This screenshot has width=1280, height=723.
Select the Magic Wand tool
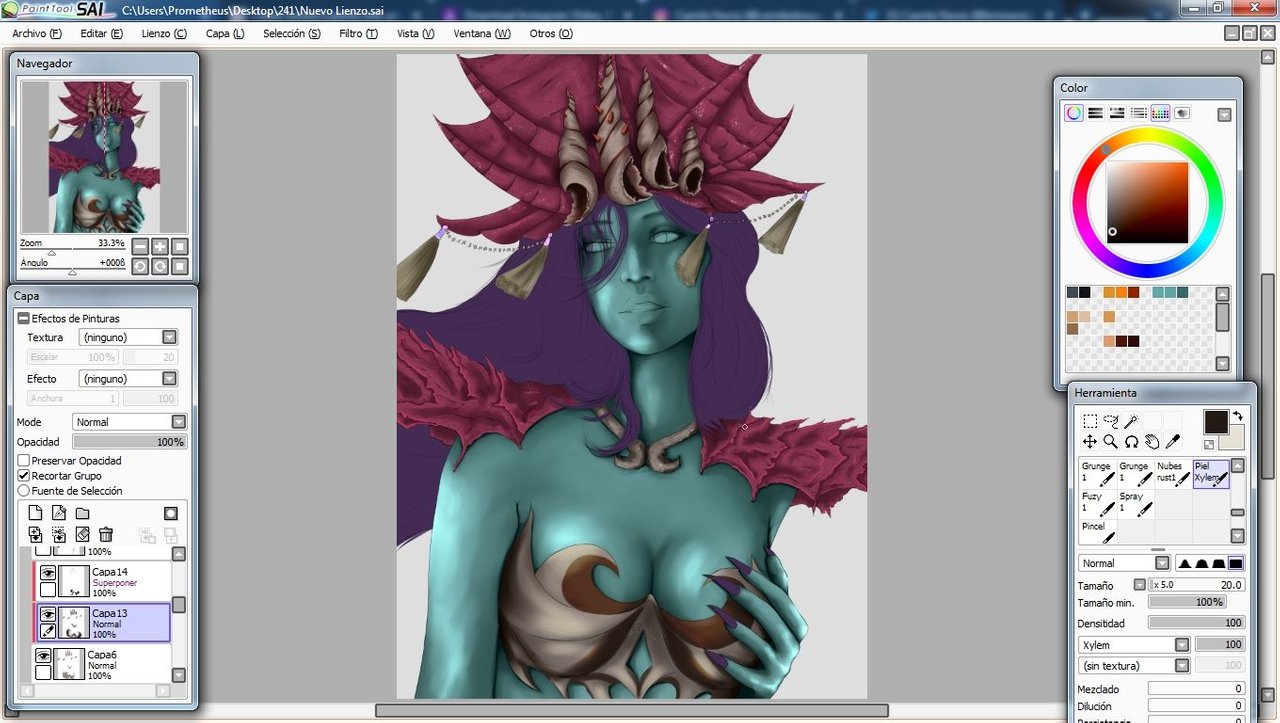click(x=1131, y=421)
